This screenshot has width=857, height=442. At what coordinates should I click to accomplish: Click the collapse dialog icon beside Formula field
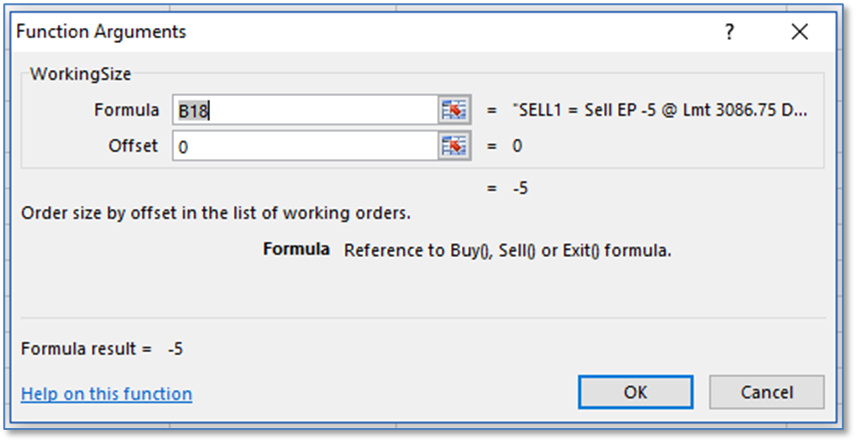tap(453, 110)
